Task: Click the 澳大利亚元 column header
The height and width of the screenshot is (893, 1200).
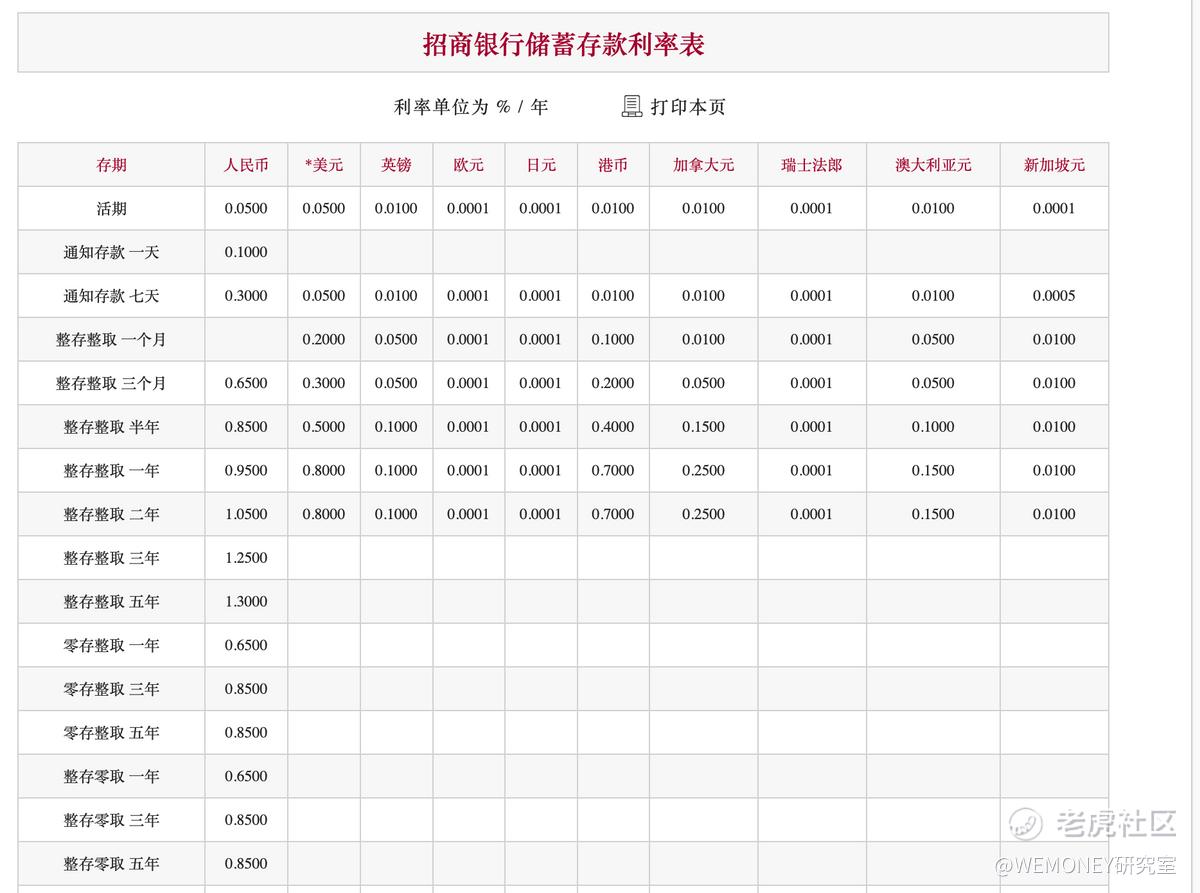Action: [x=933, y=165]
